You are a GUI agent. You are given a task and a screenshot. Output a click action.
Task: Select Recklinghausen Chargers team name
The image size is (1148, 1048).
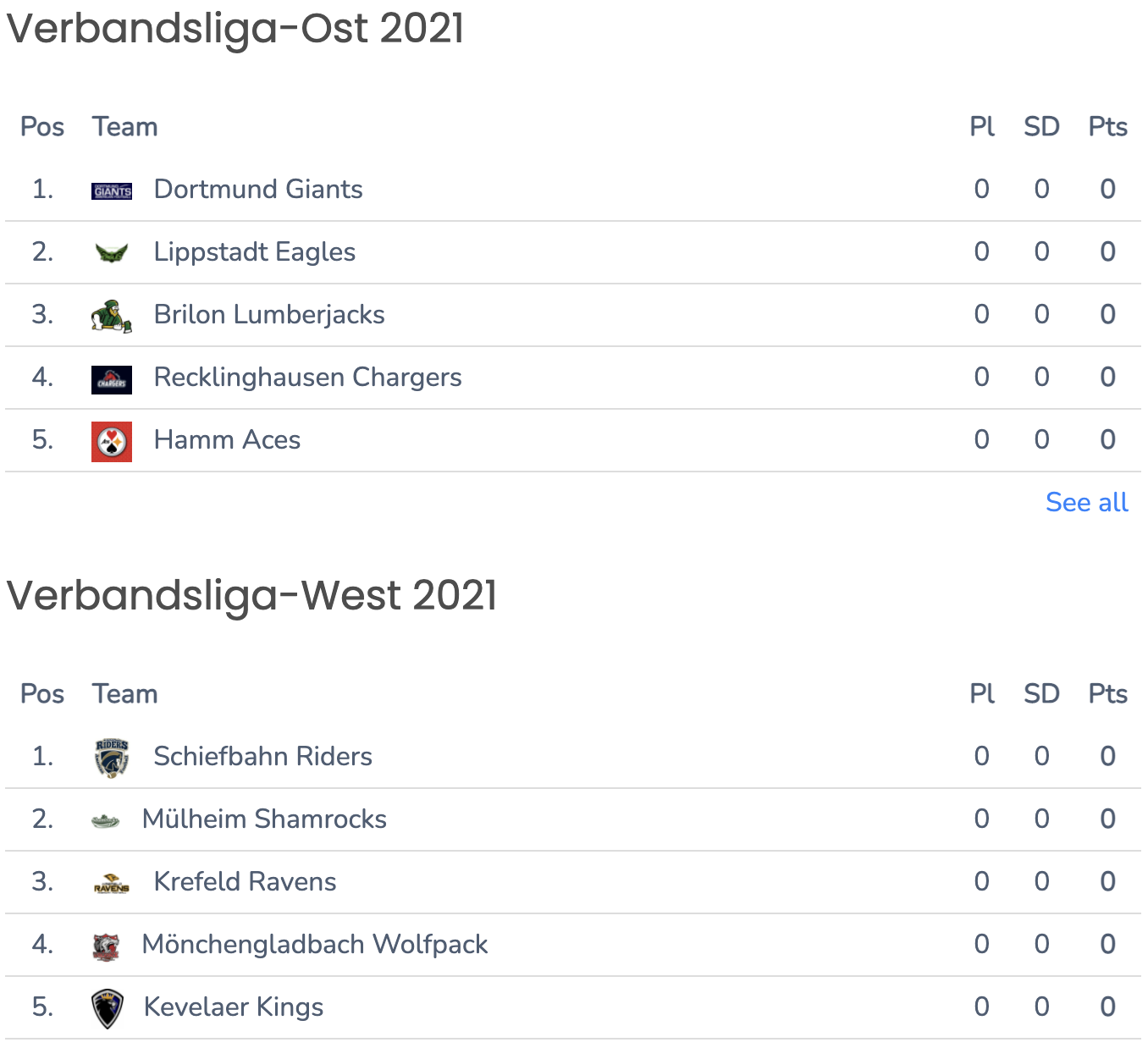[x=308, y=377]
